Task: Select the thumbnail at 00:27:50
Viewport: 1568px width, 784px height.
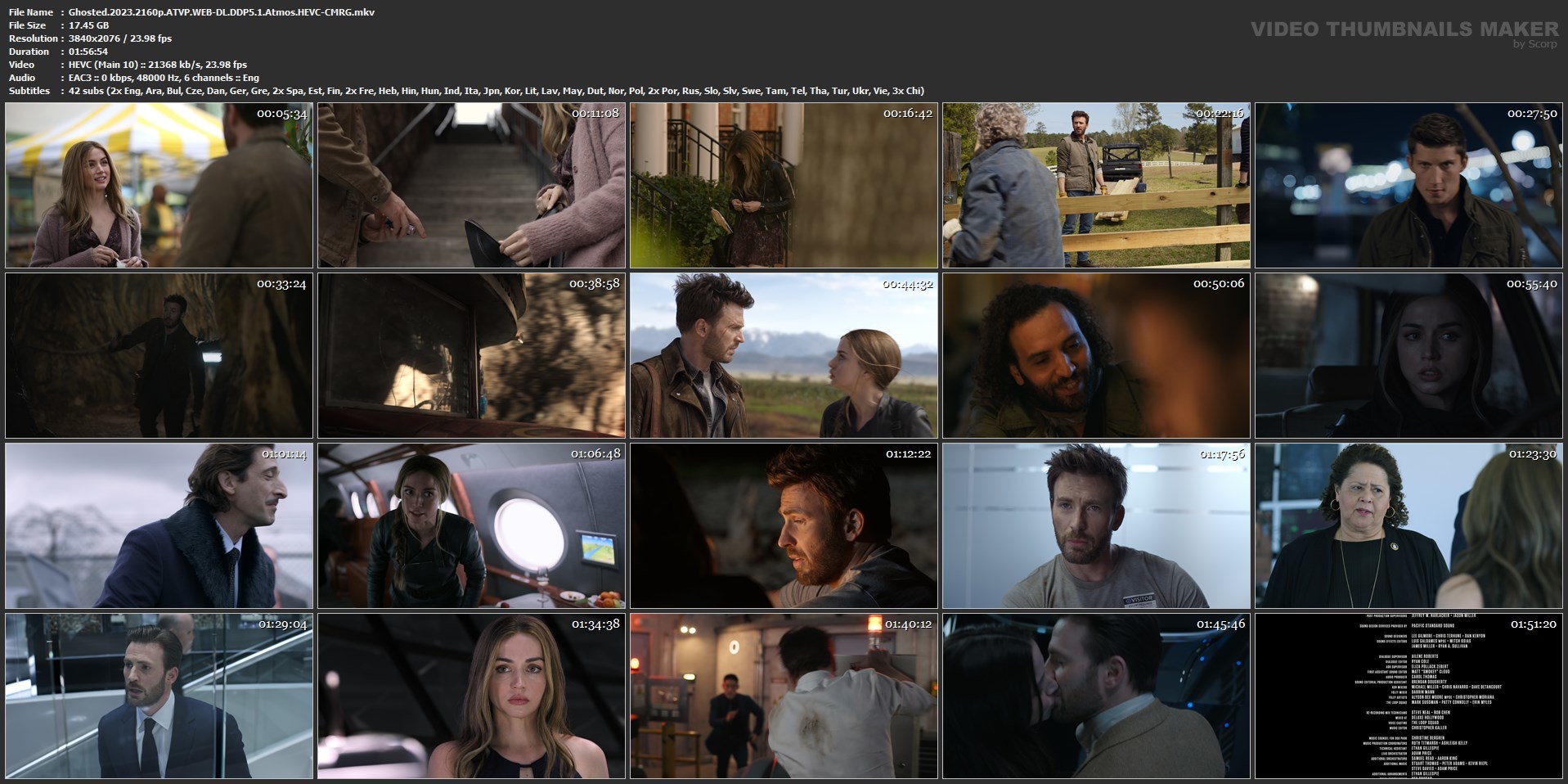Action: point(1409,186)
